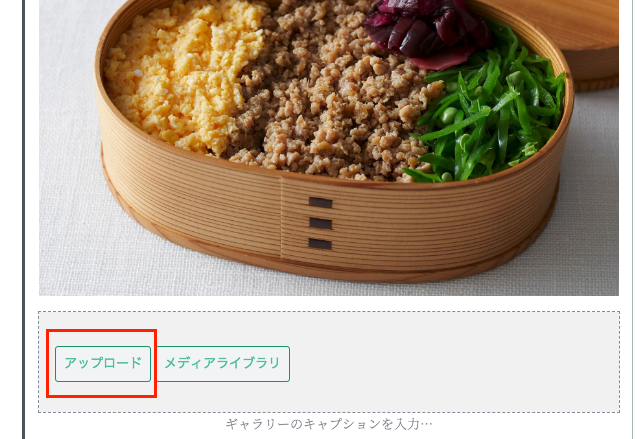The height and width of the screenshot is (439, 643).
Task: Select the gallery block via its left border
Action: (x=24, y=219)
